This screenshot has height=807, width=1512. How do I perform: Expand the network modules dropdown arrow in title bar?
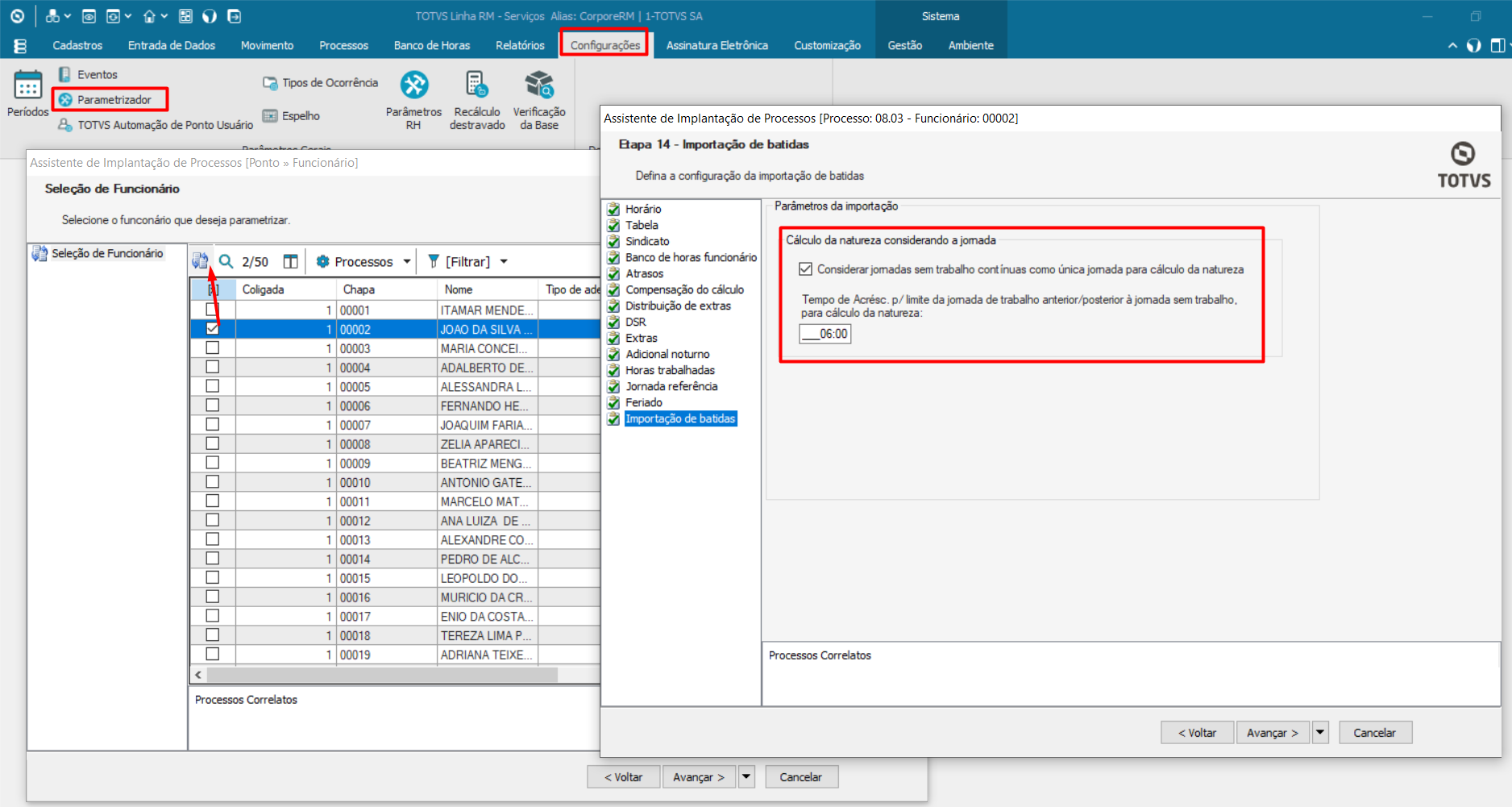click(x=68, y=16)
